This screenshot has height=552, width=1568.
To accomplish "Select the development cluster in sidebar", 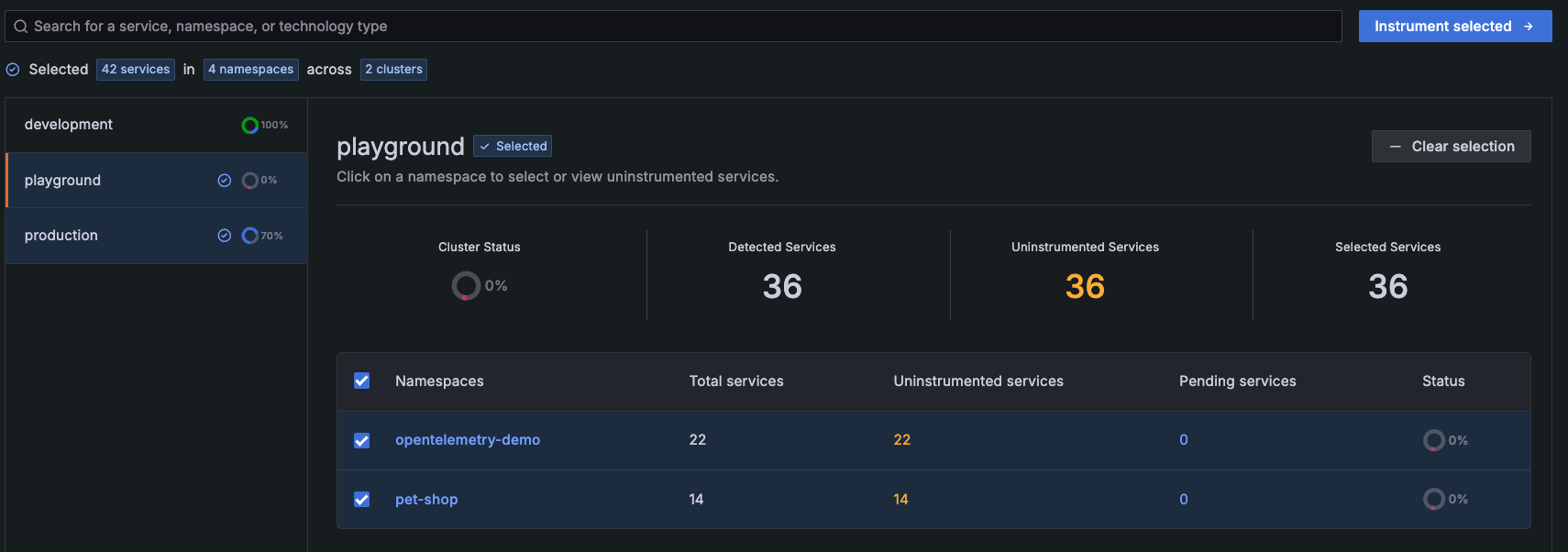I will point(69,125).
